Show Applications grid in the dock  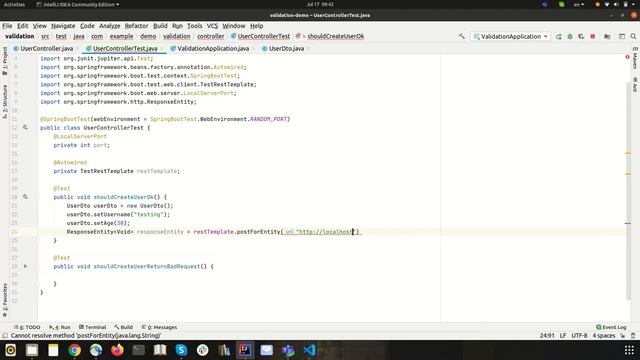click(629, 350)
